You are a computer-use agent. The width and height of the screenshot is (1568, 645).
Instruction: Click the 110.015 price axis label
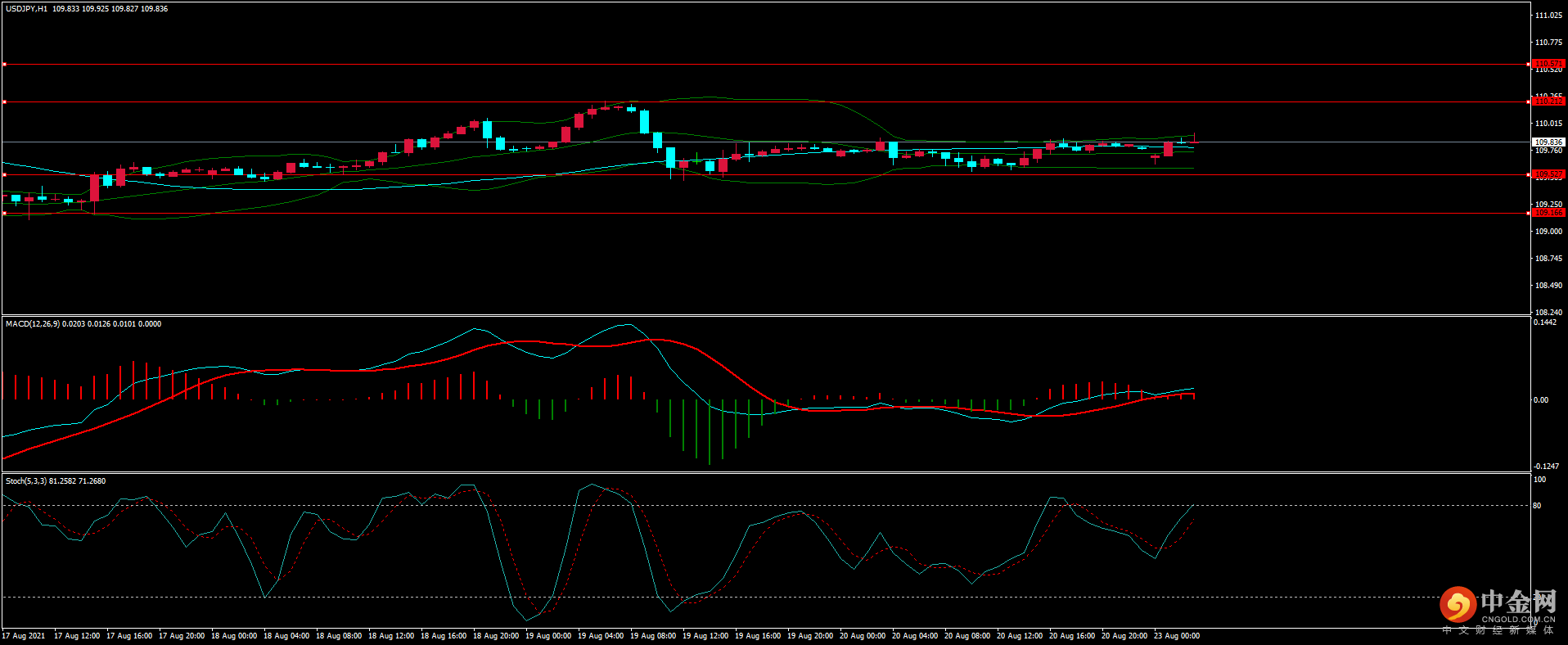(1548, 124)
